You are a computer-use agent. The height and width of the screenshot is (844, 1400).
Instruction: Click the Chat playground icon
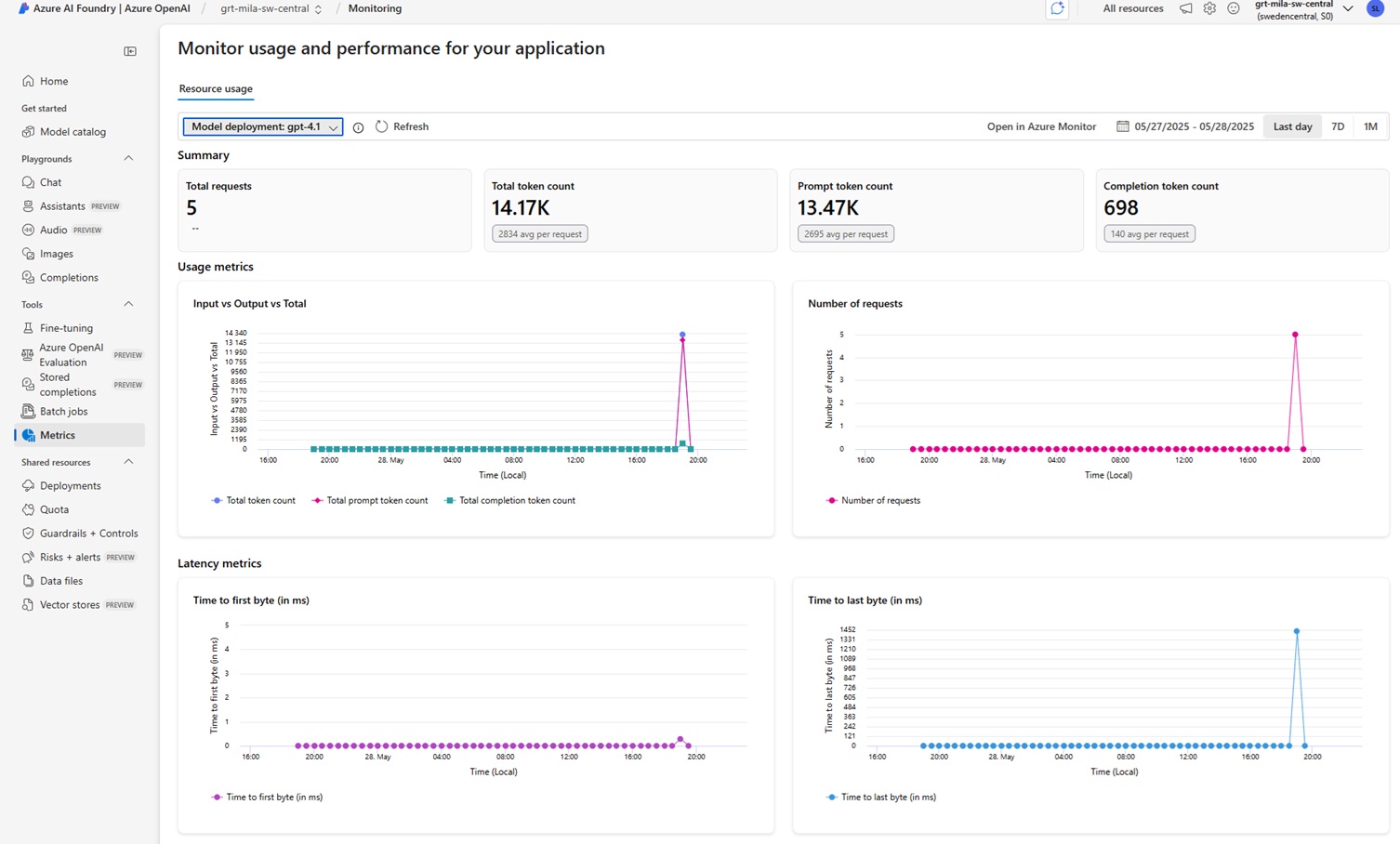pos(28,182)
